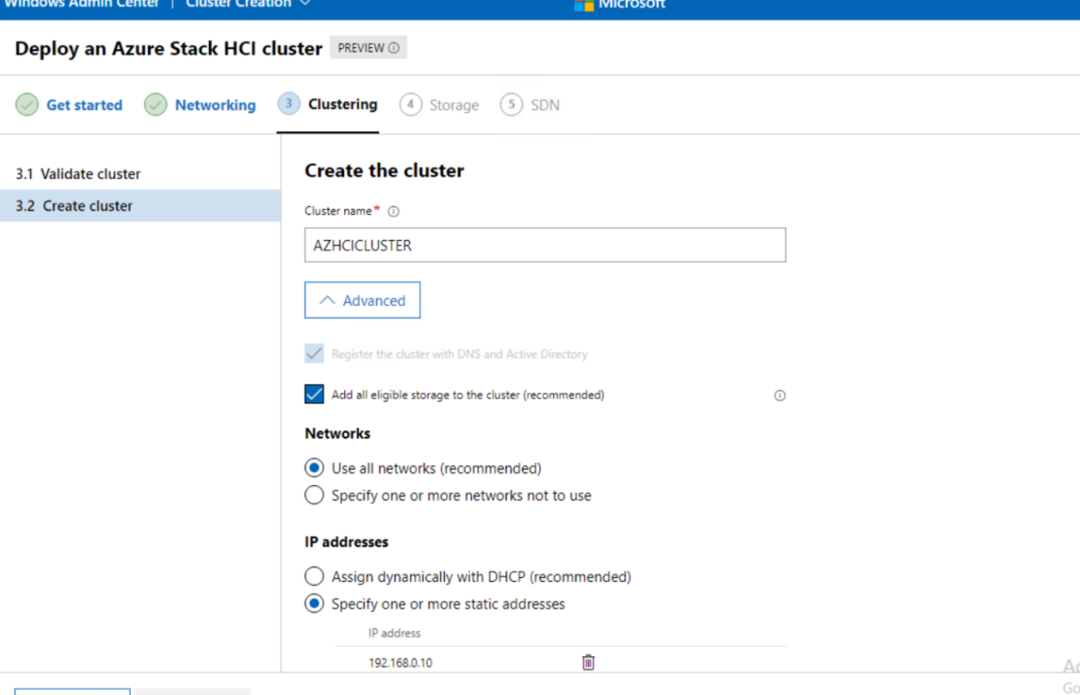
Task: Collapse the Advanced section
Action: point(362,300)
